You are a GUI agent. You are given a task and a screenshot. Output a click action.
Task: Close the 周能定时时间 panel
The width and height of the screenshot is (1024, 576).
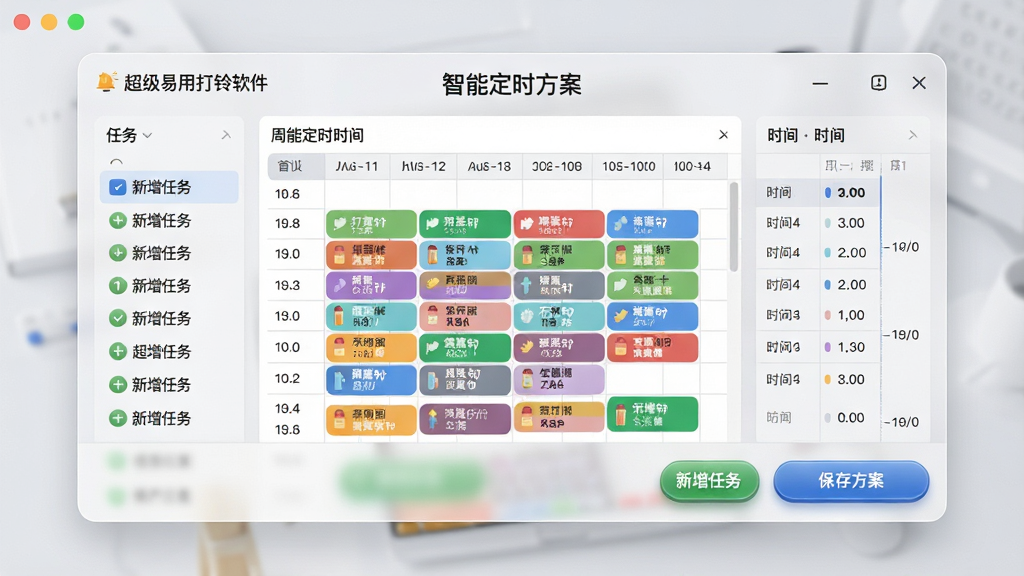tap(724, 135)
